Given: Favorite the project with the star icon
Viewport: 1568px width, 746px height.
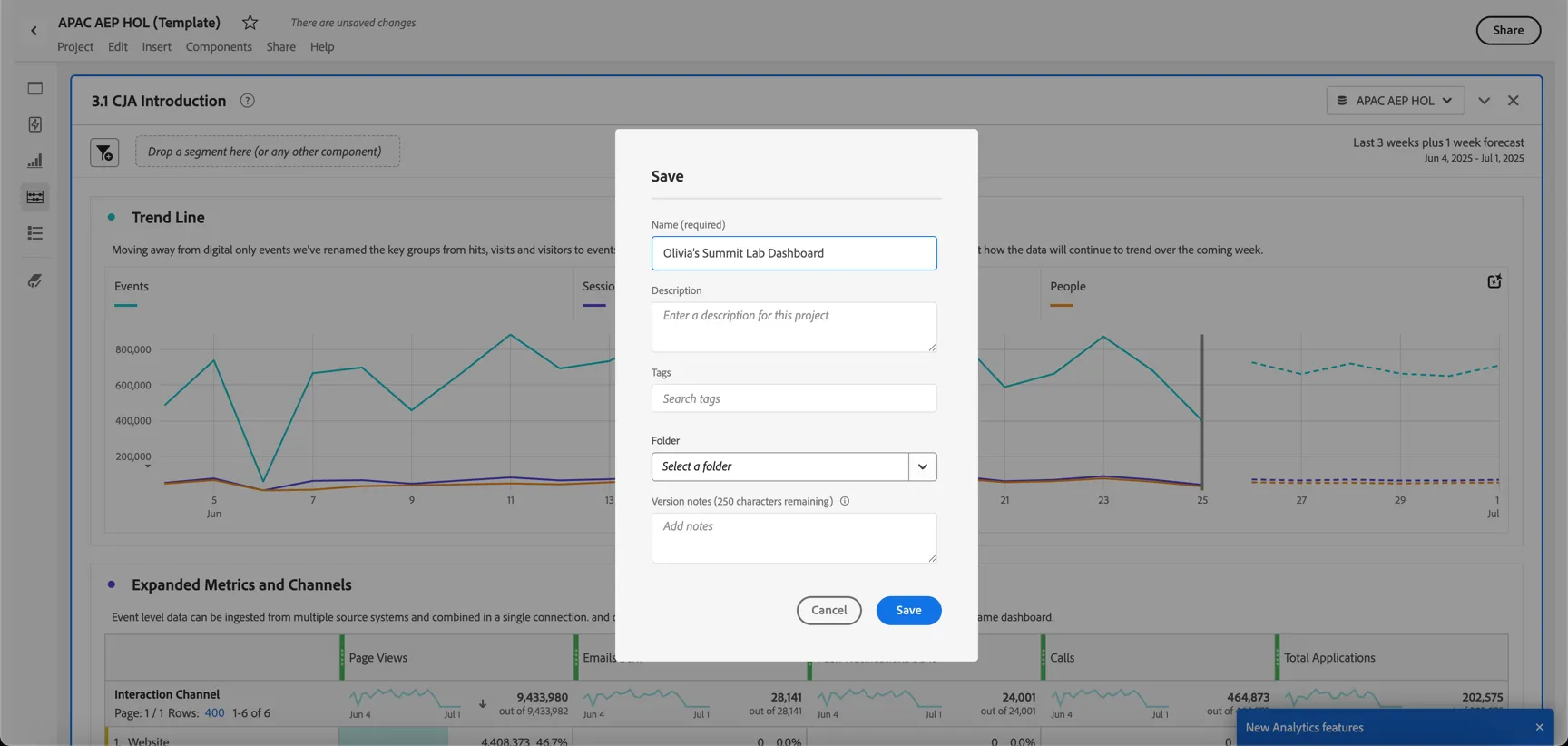Looking at the screenshot, I should click(x=250, y=23).
